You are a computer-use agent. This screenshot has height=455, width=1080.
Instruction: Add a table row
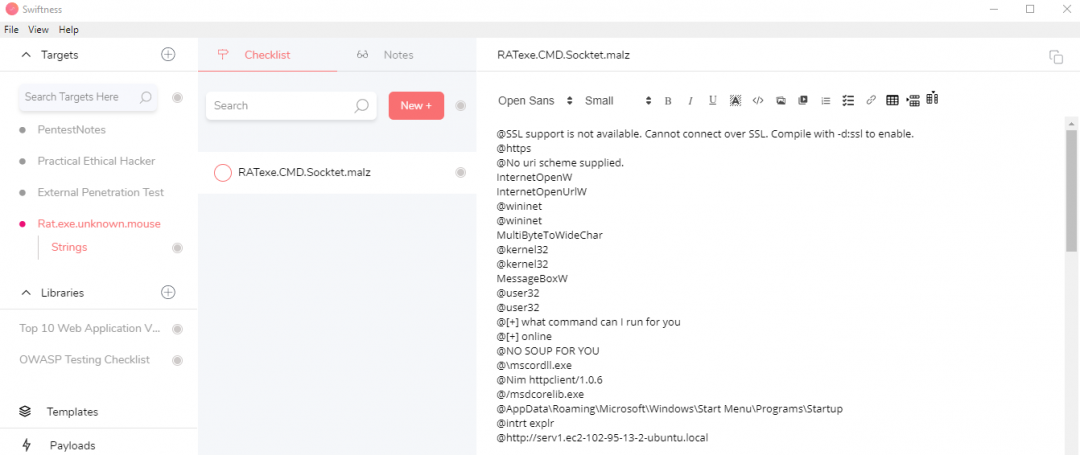point(913,100)
